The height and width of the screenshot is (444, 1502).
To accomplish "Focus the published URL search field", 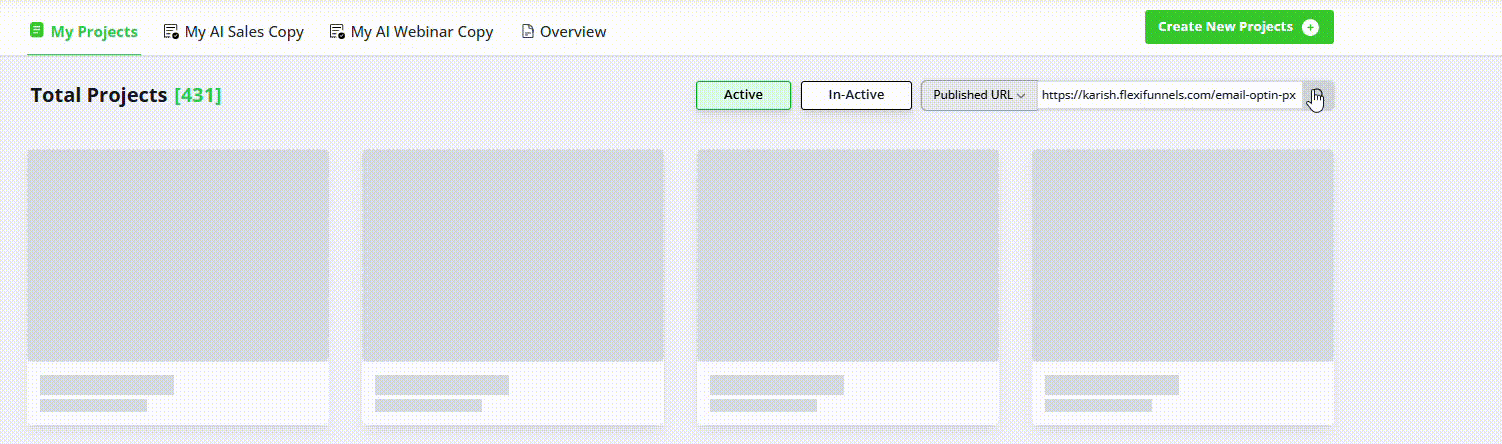I will (1169, 95).
